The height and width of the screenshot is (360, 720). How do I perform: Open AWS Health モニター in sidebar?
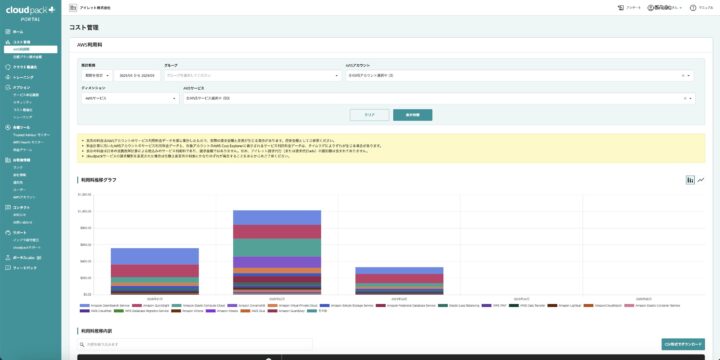(x=28, y=142)
